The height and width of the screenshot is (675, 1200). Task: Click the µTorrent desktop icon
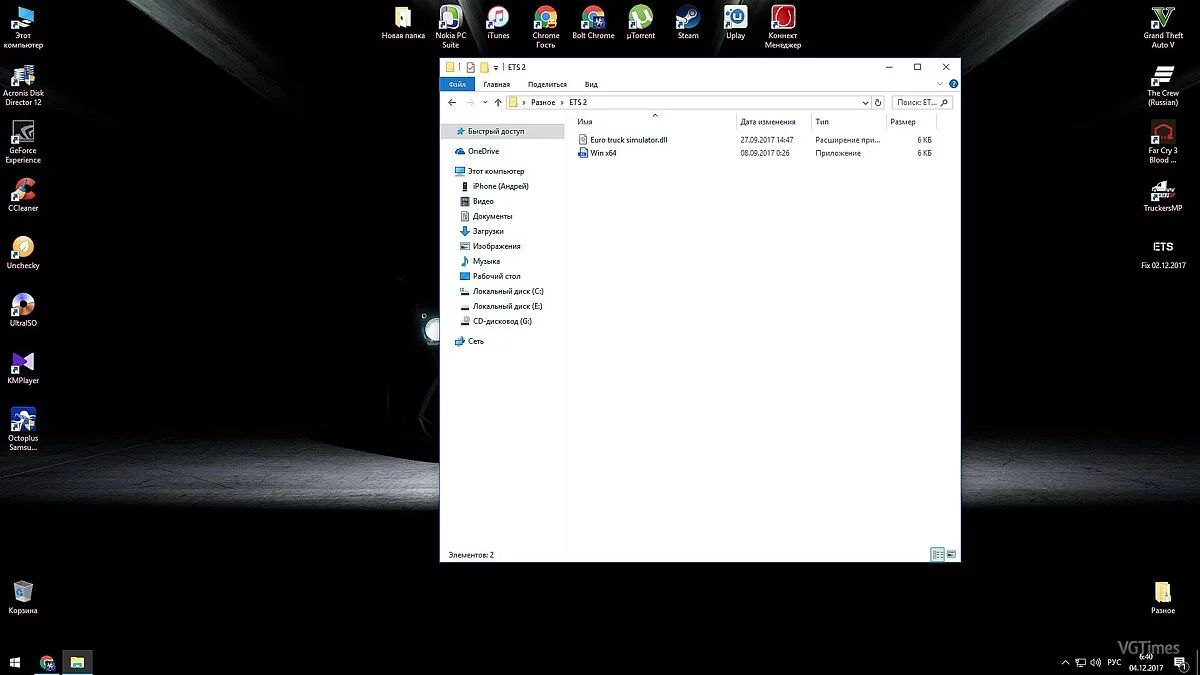pyautogui.click(x=640, y=18)
